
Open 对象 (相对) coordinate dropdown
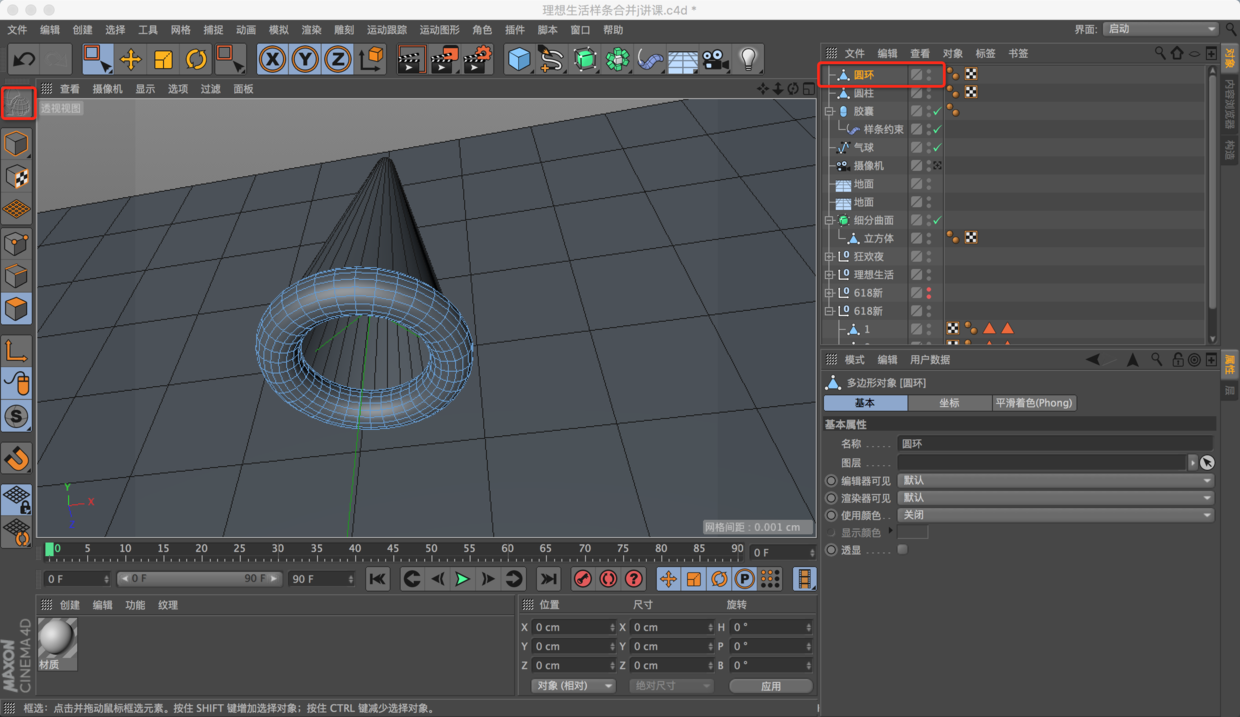pos(573,686)
